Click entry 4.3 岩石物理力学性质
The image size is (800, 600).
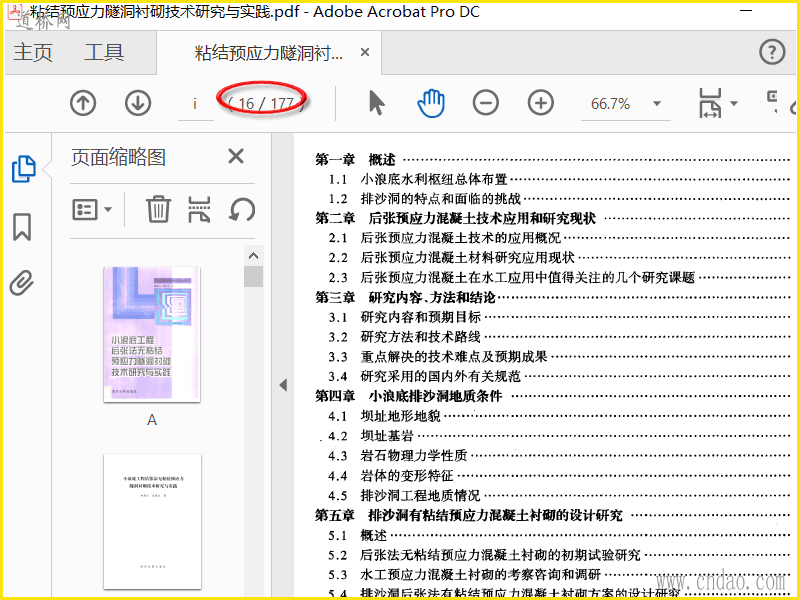pos(398,456)
